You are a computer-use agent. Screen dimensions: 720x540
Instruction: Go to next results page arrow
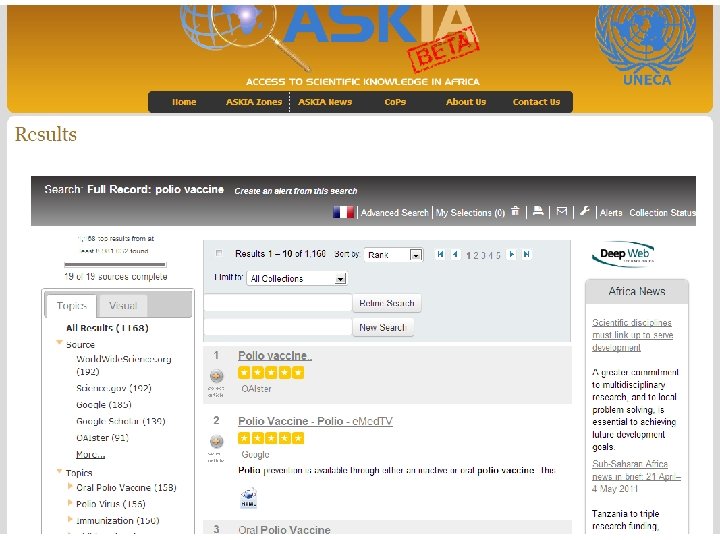point(512,254)
